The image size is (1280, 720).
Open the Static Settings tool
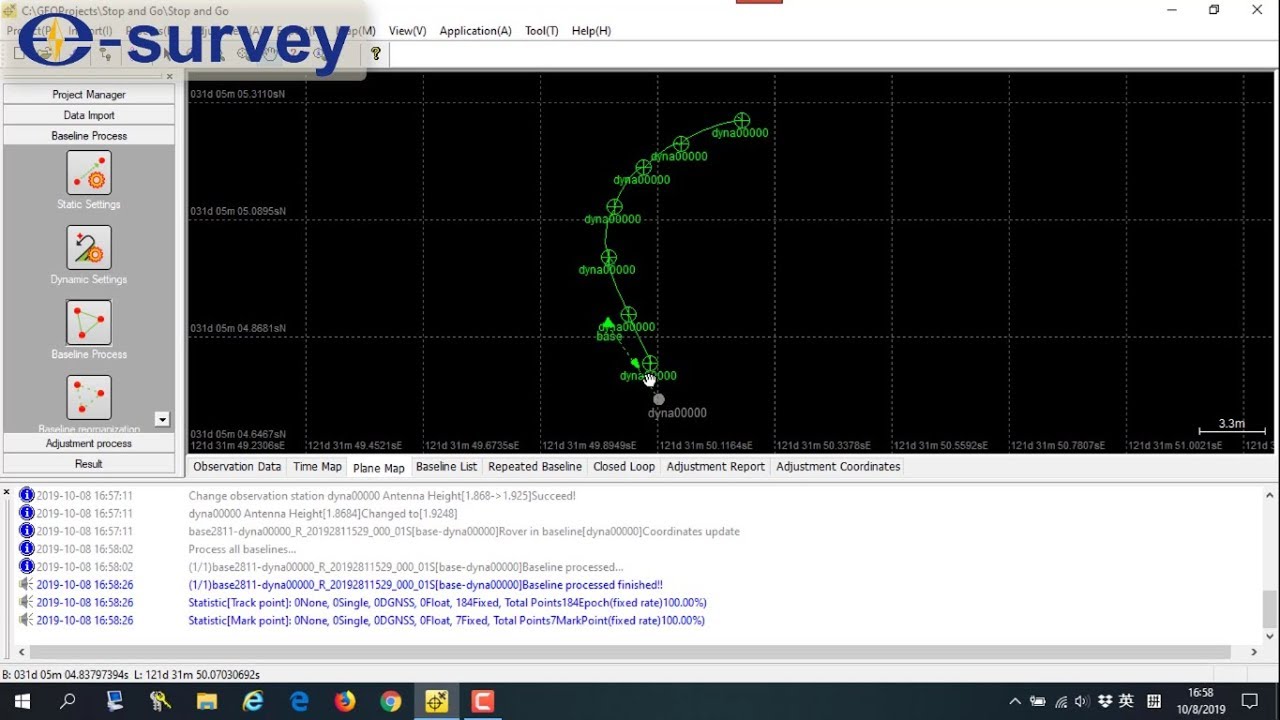coord(89,172)
